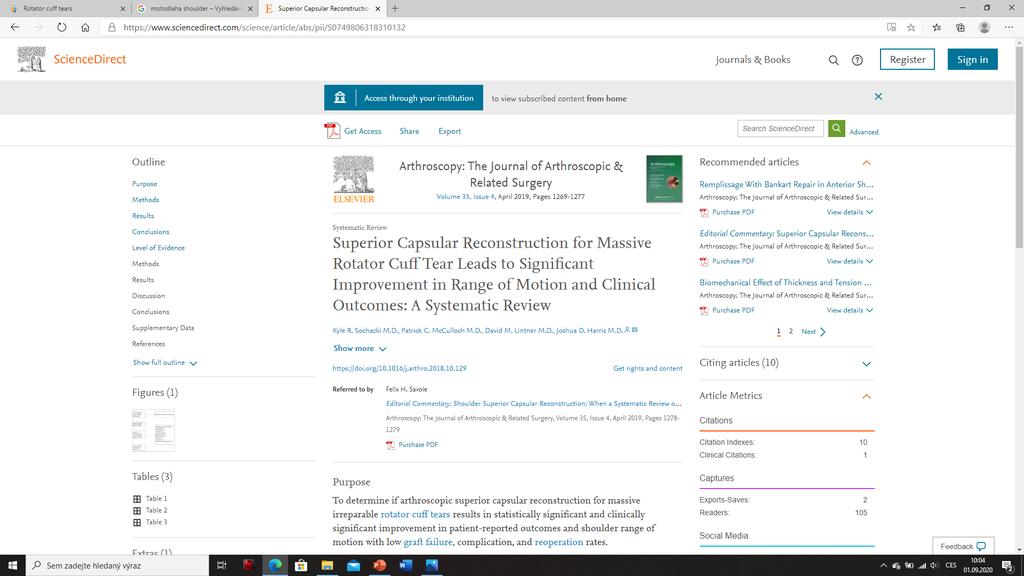The width and height of the screenshot is (1024, 576).
Task: Go back with the browser back arrow
Action: 14,27
